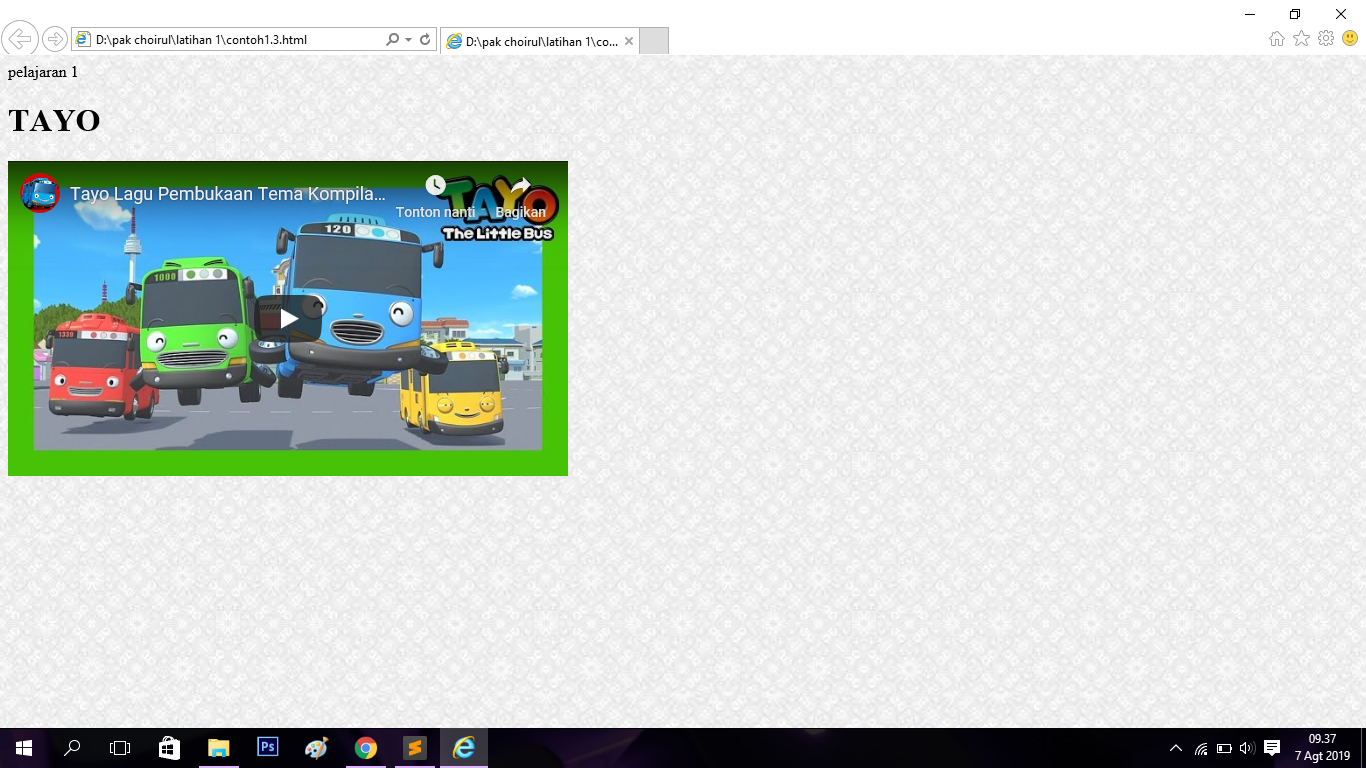Expand the address bar autocomplete dropdown arrow
1366x768 pixels.
pos(408,40)
